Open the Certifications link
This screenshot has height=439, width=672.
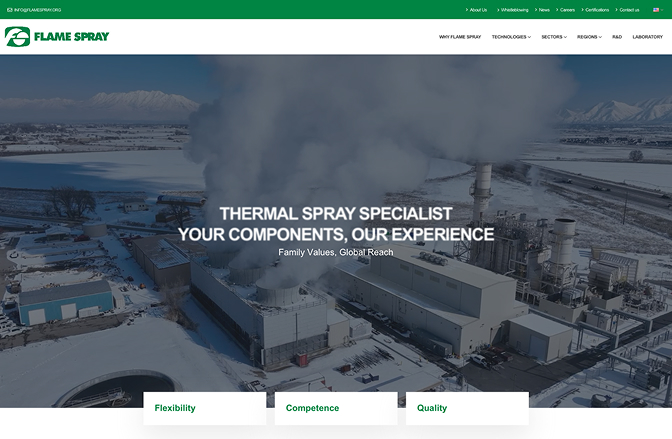point(595,10)
